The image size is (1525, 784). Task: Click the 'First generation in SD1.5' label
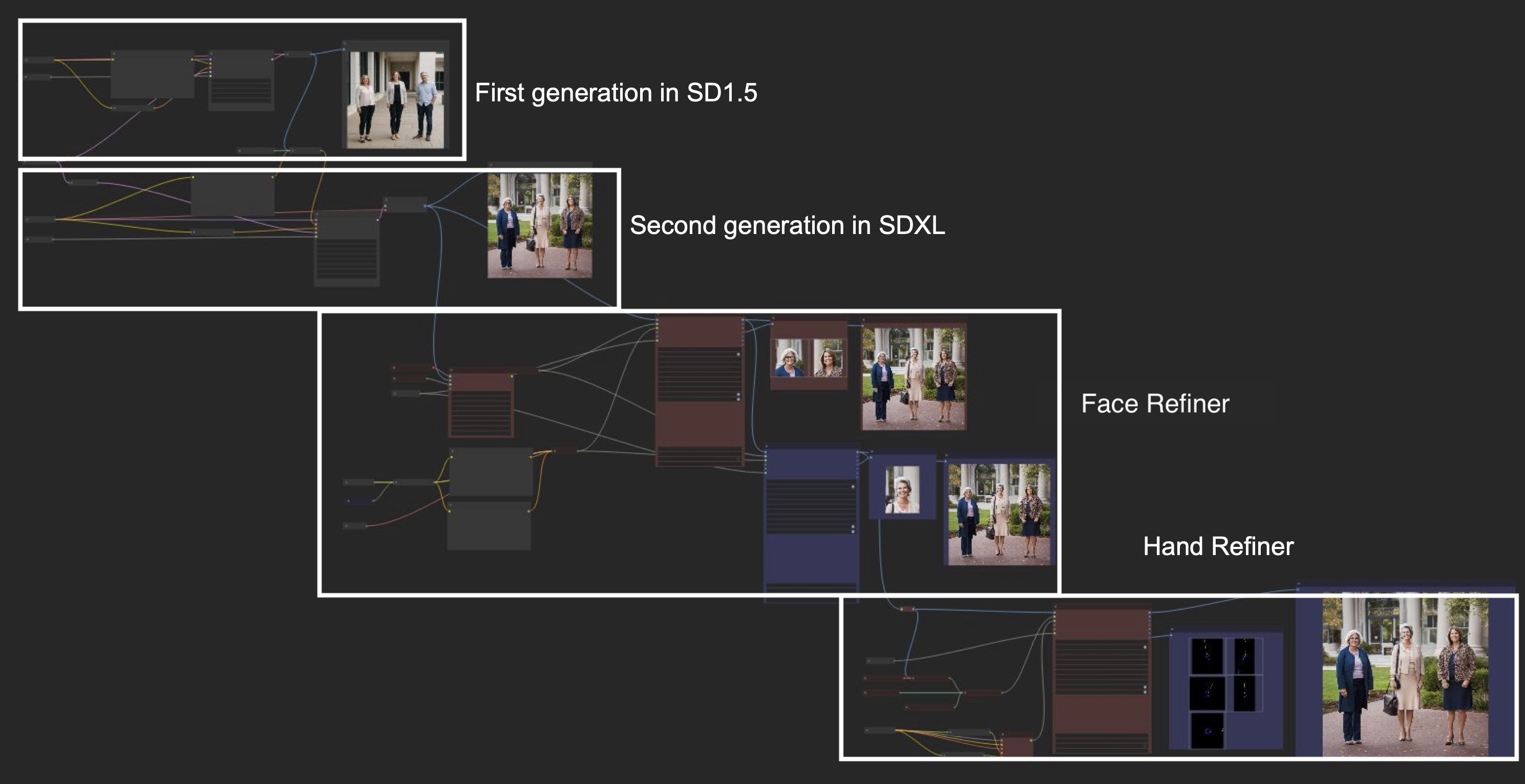tap(616, 93)
